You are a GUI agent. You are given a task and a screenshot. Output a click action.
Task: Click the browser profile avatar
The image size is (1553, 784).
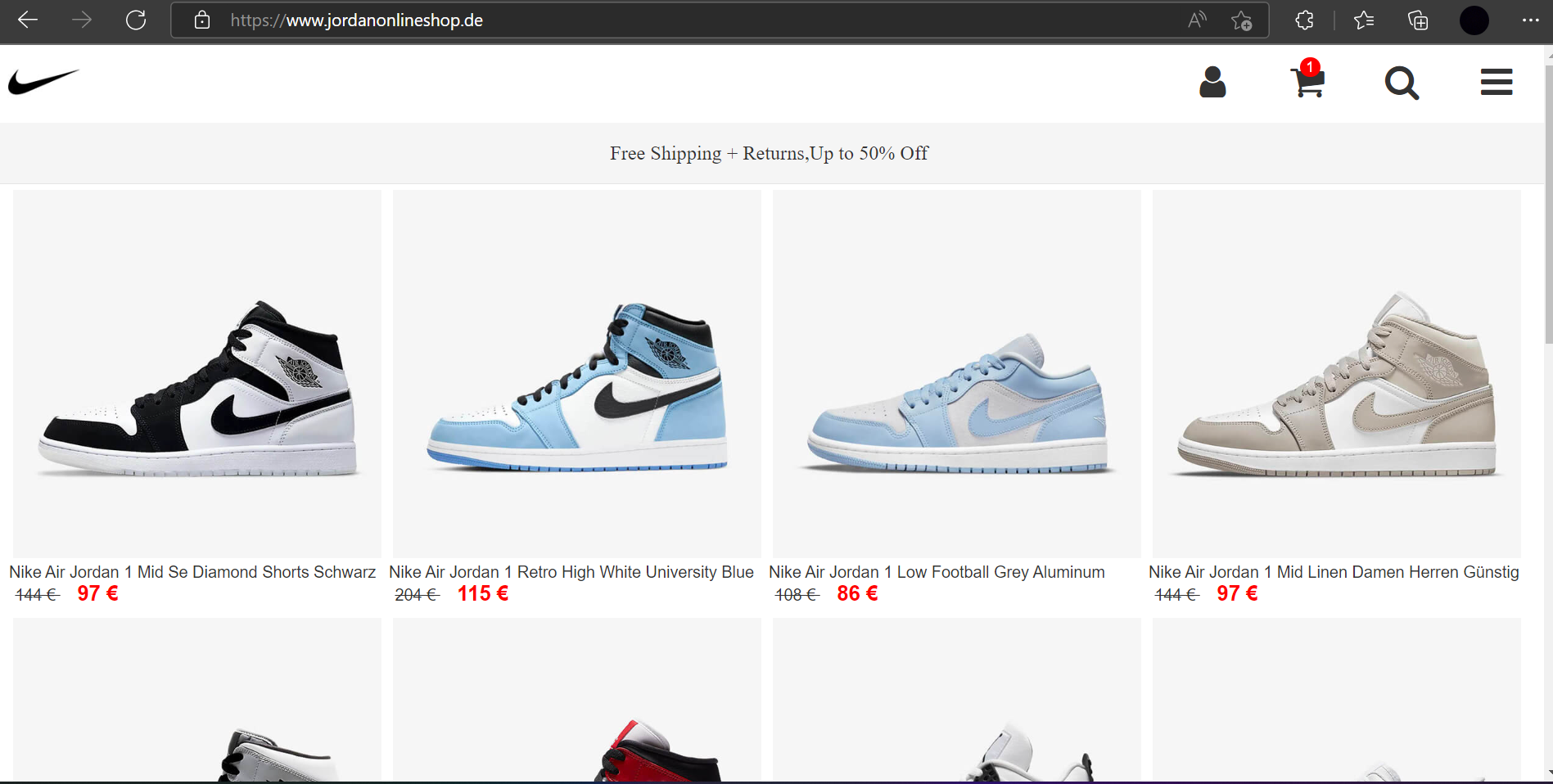[1474, 20]
